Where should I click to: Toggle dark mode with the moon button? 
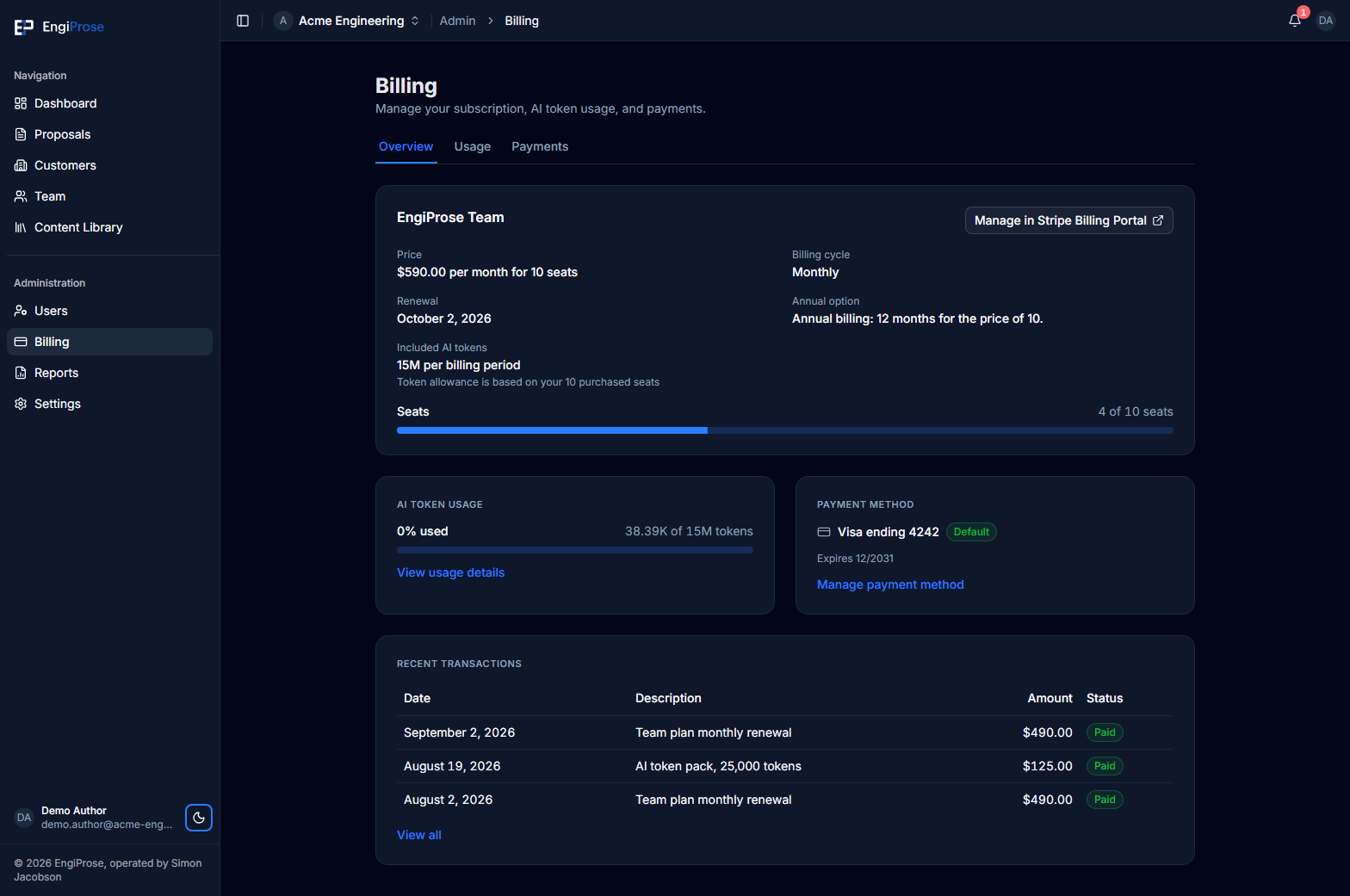(x=199, y=818)
